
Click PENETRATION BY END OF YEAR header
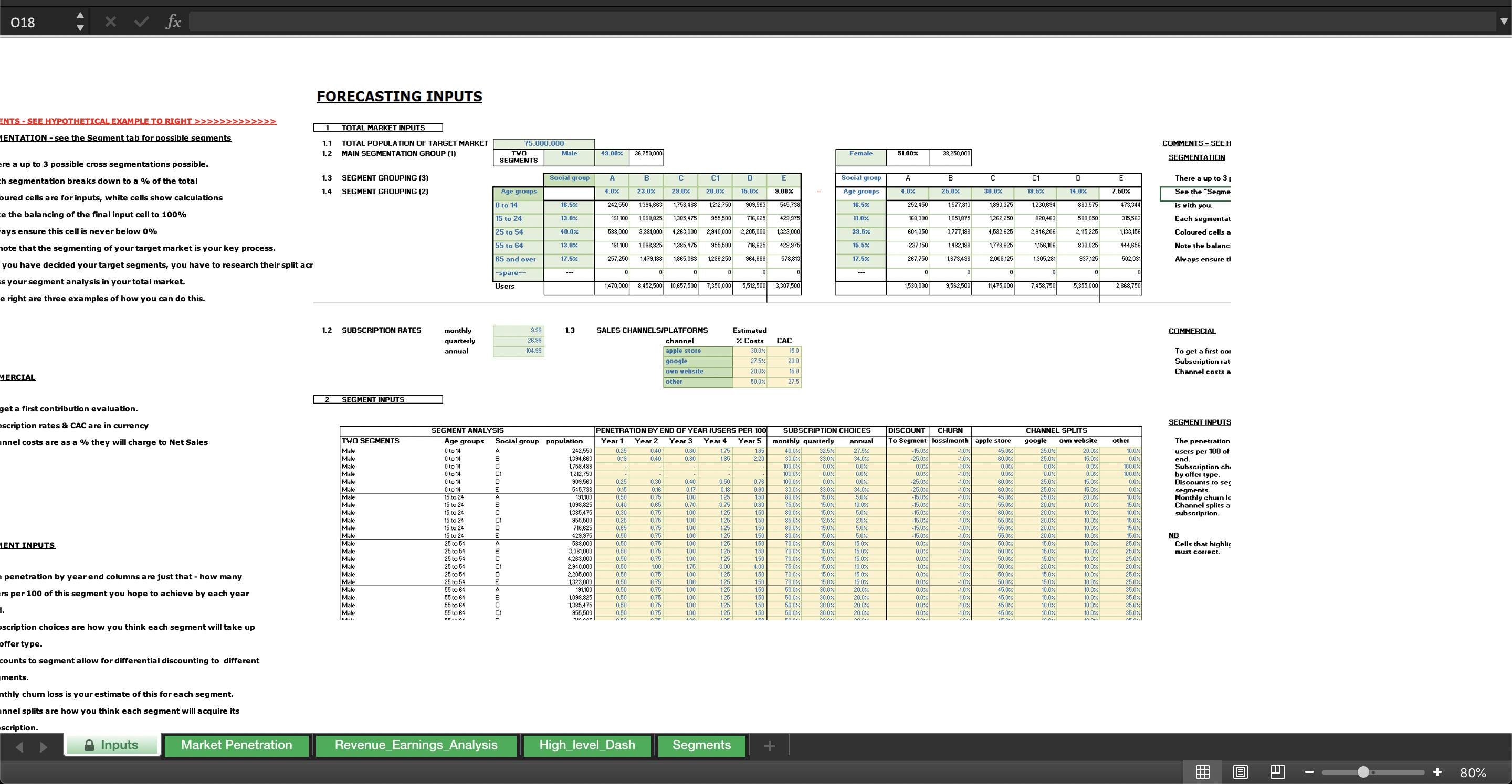coord(681,431)
